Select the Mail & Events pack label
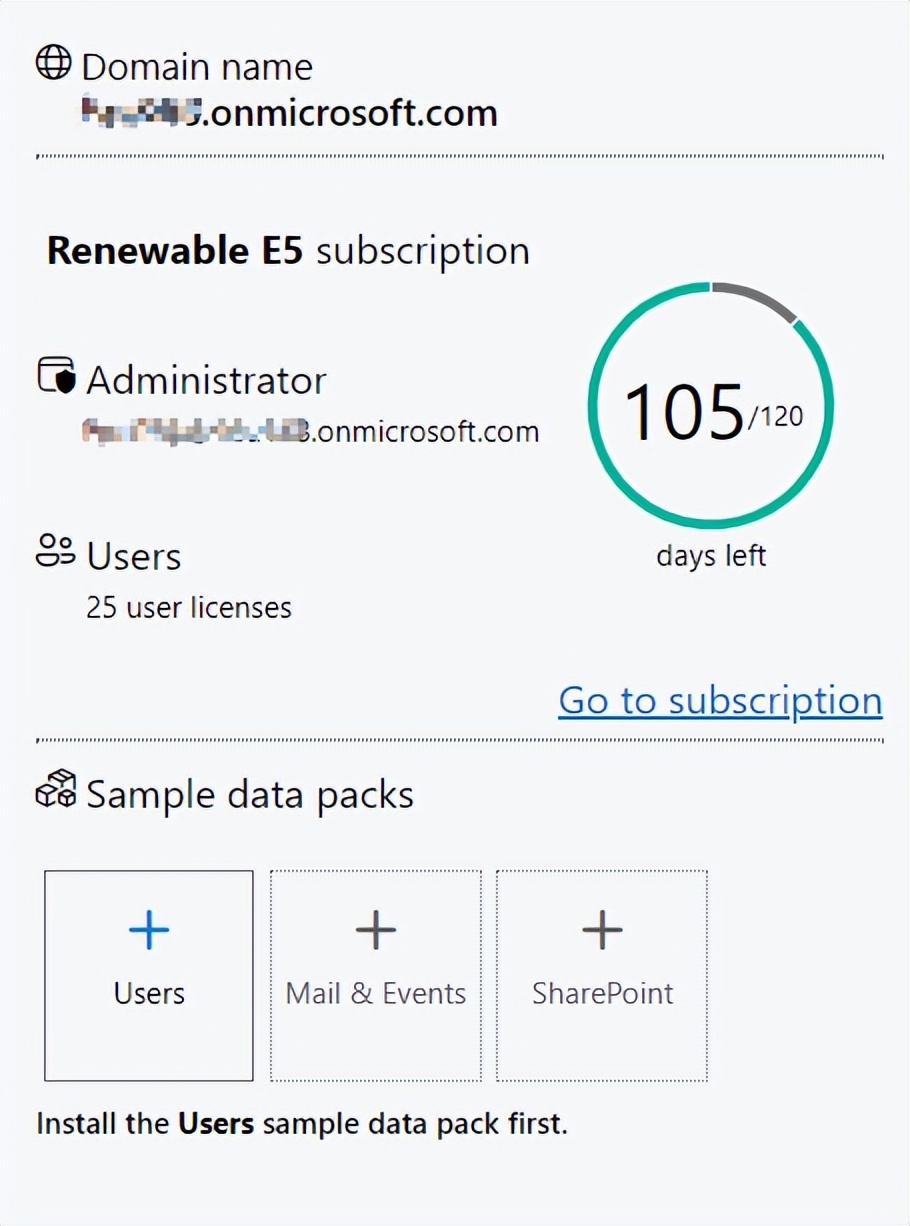The image size is (910, 1226). coord(376,993)
